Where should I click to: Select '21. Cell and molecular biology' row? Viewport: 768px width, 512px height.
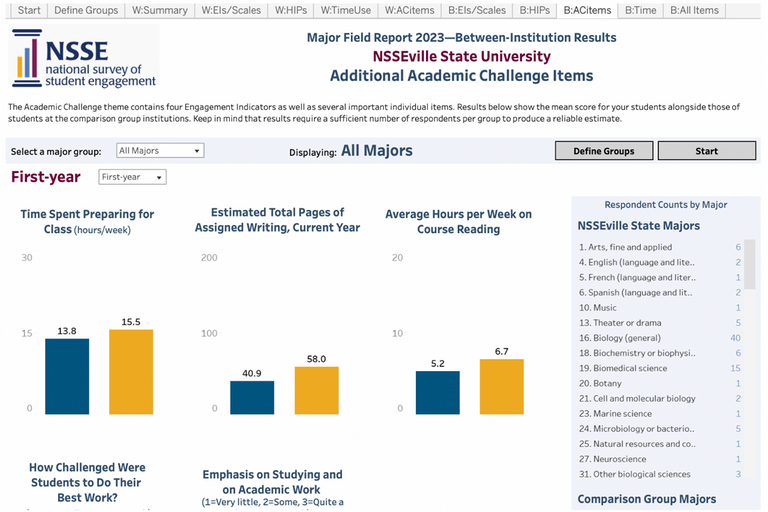click(659, 398)
